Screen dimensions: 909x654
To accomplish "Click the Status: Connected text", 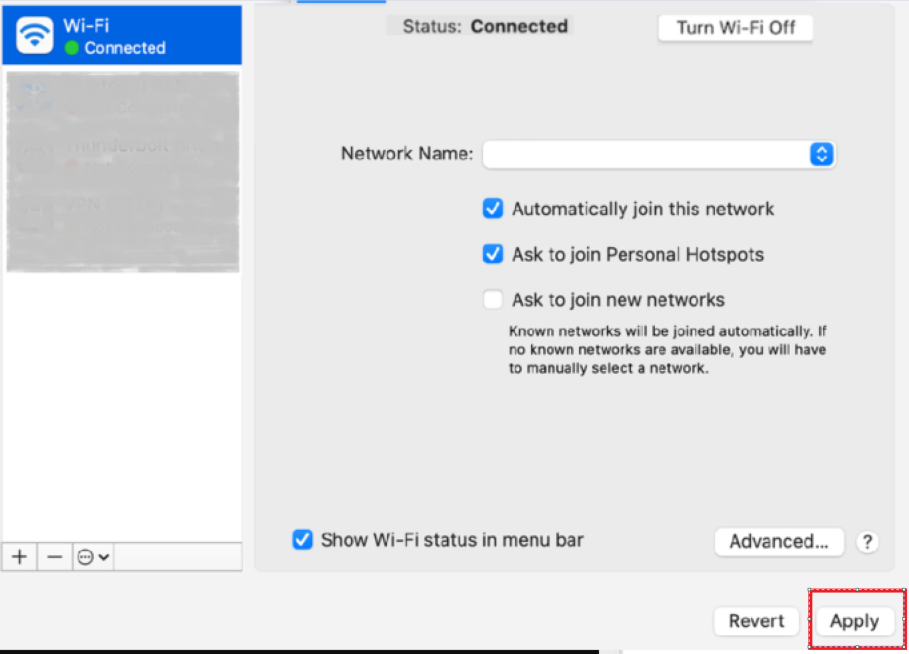I will coord(485,27).
